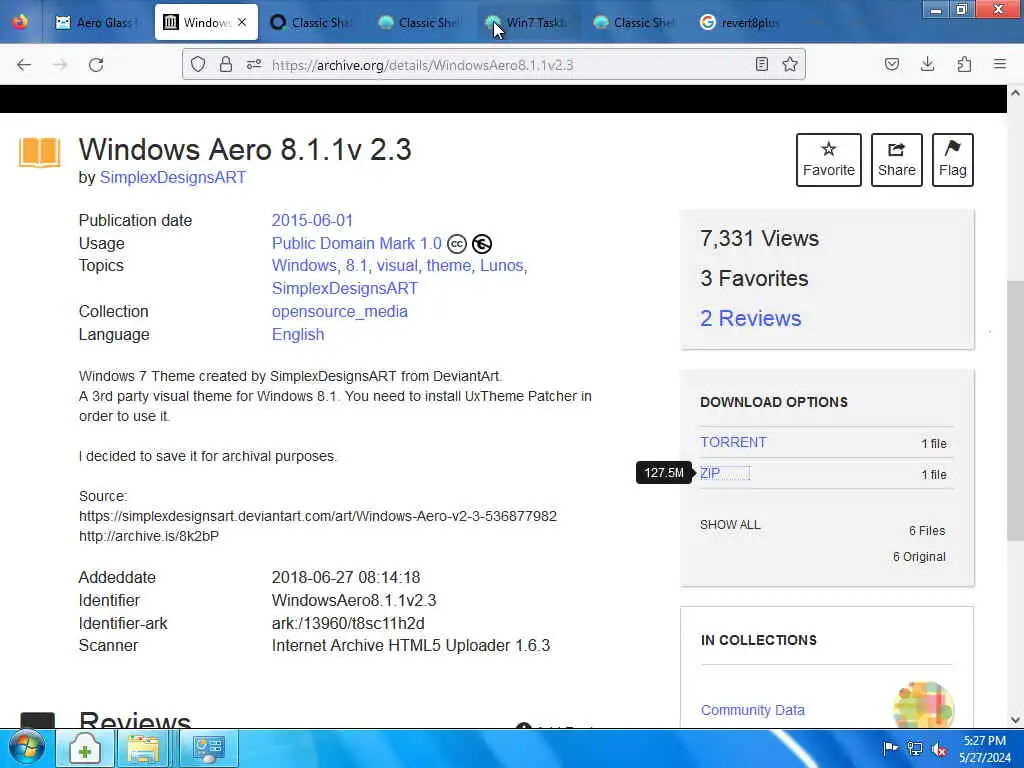Click the taskbar clock 5:27 PM
The height and width of the screenshot is (768, 1024).
(985, 741)
